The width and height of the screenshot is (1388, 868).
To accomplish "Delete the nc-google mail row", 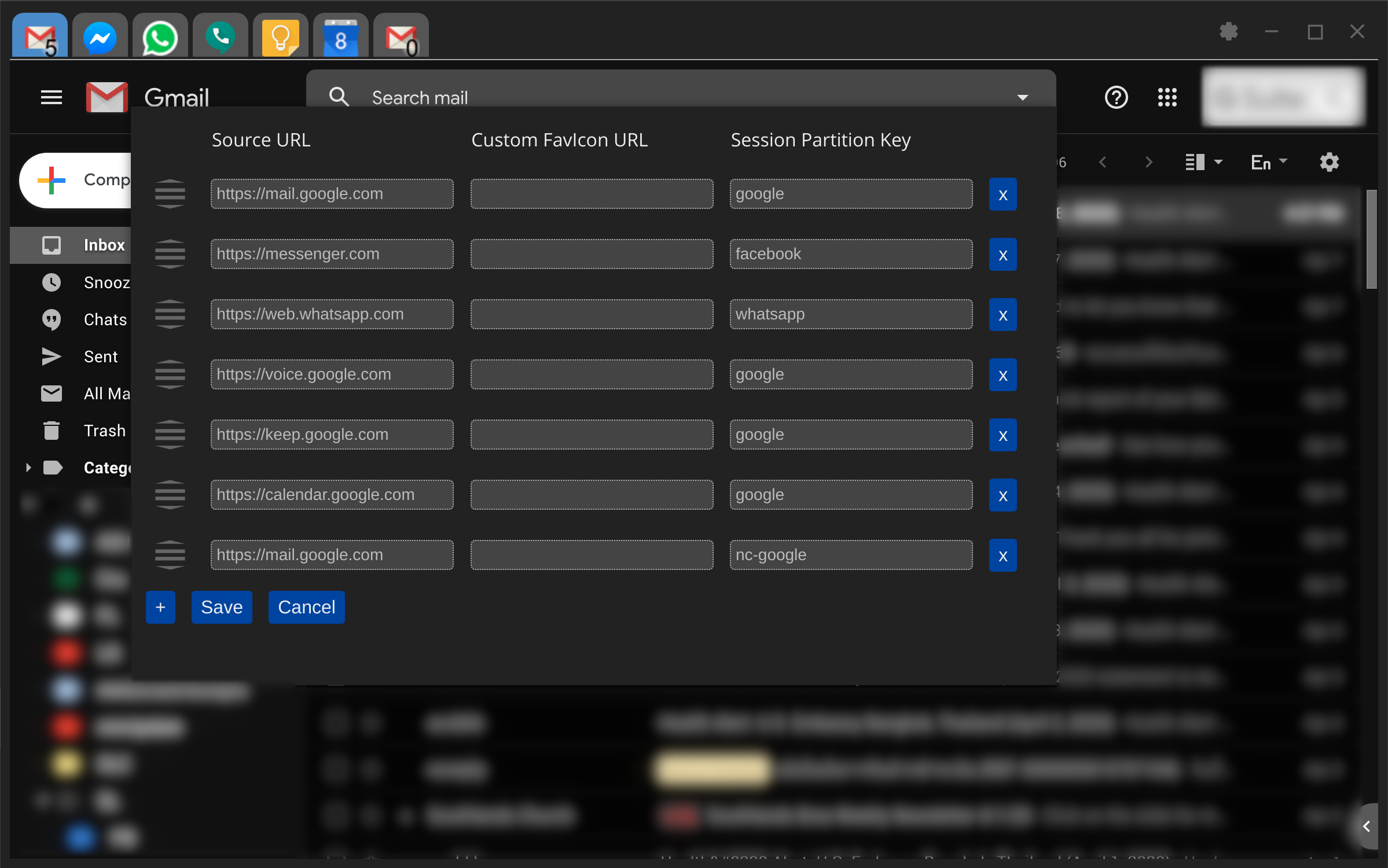I will (1003, 556).
